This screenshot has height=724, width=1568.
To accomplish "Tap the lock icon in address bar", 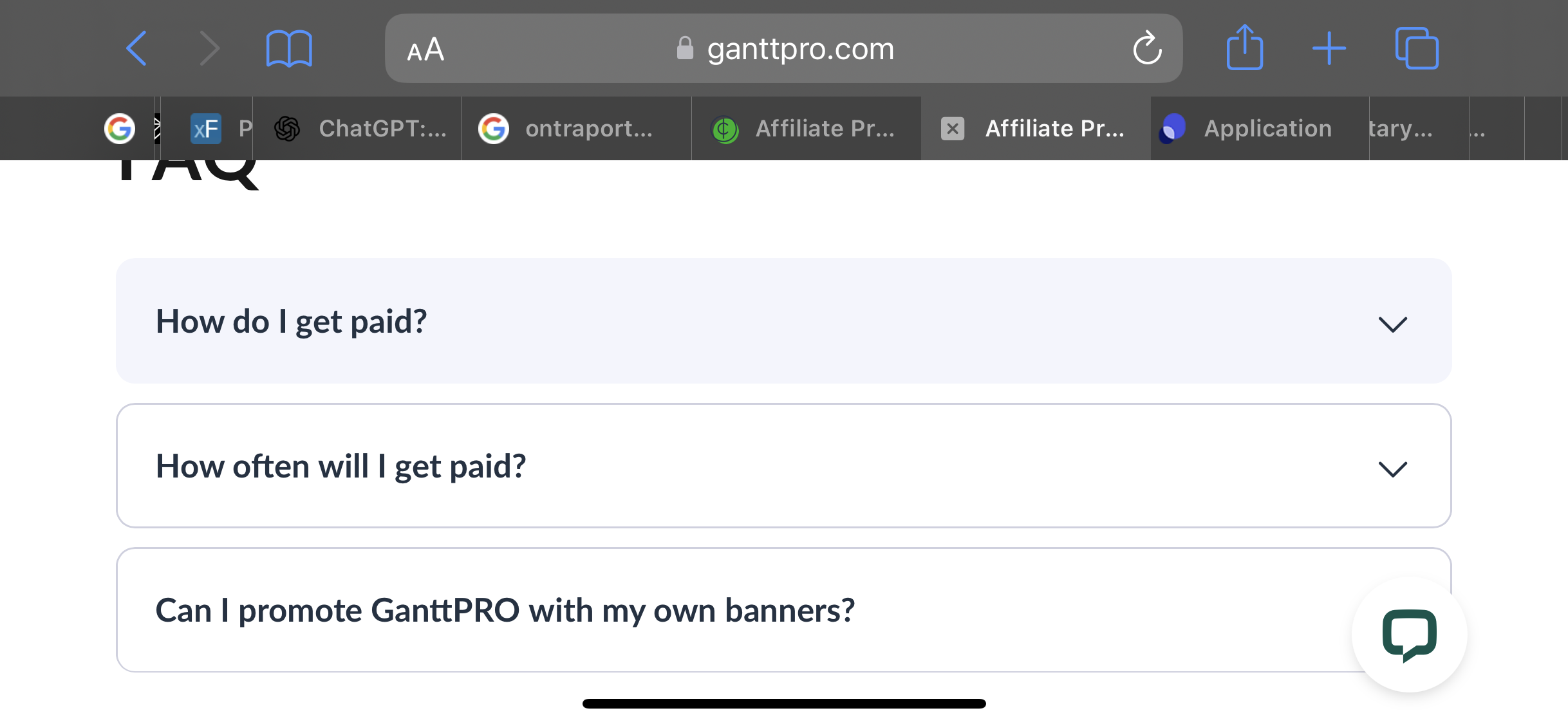I will (685, 48).
